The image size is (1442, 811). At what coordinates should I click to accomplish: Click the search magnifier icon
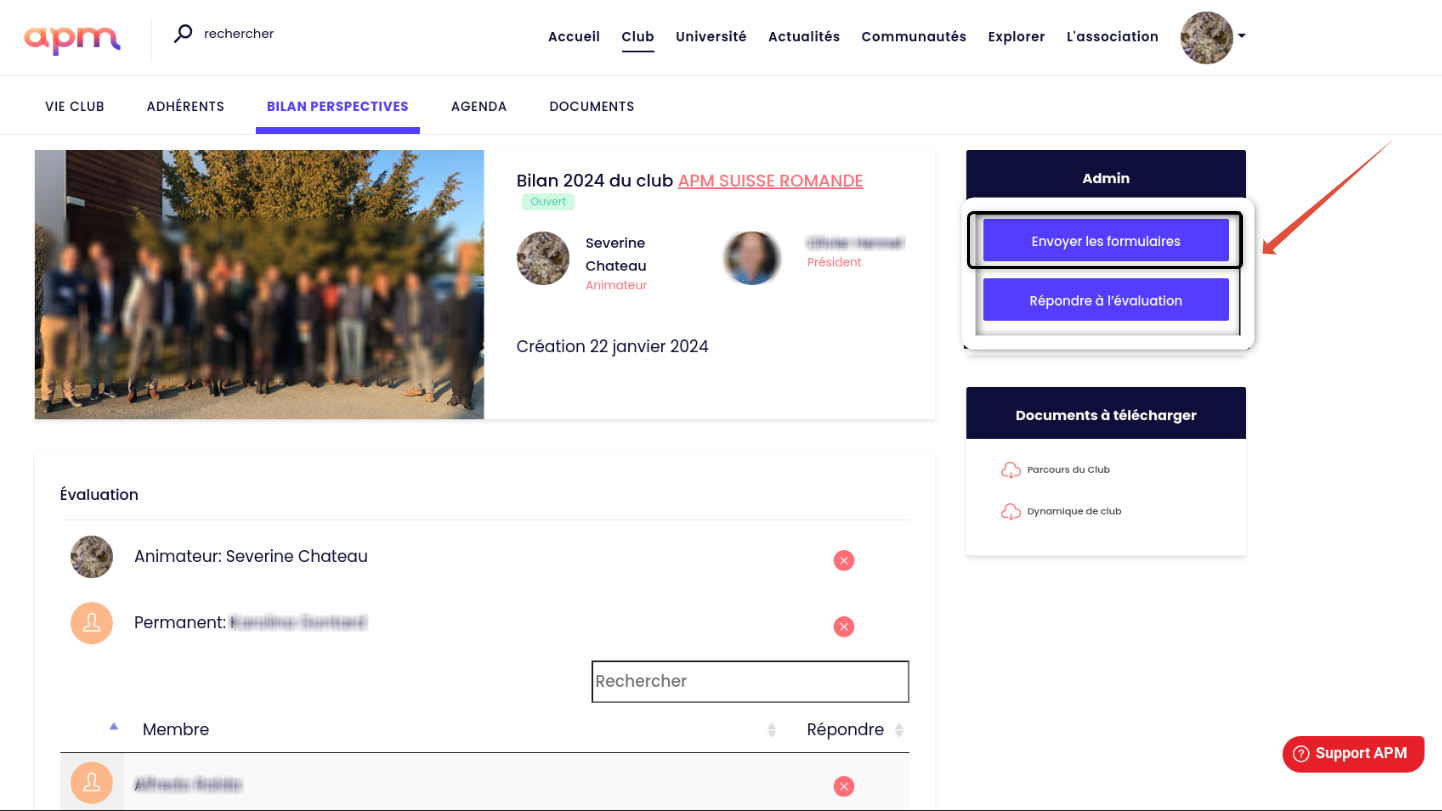coord(183,34)
